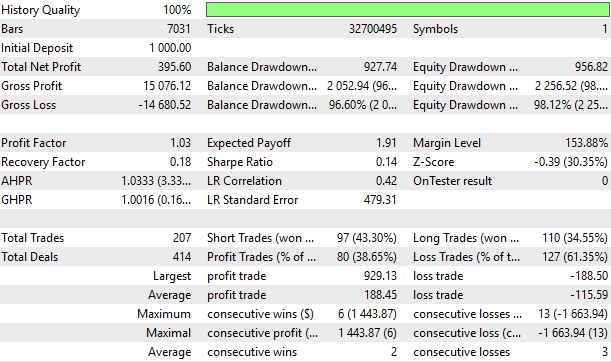Click the green History Quality progress bar

coord(408,10)
